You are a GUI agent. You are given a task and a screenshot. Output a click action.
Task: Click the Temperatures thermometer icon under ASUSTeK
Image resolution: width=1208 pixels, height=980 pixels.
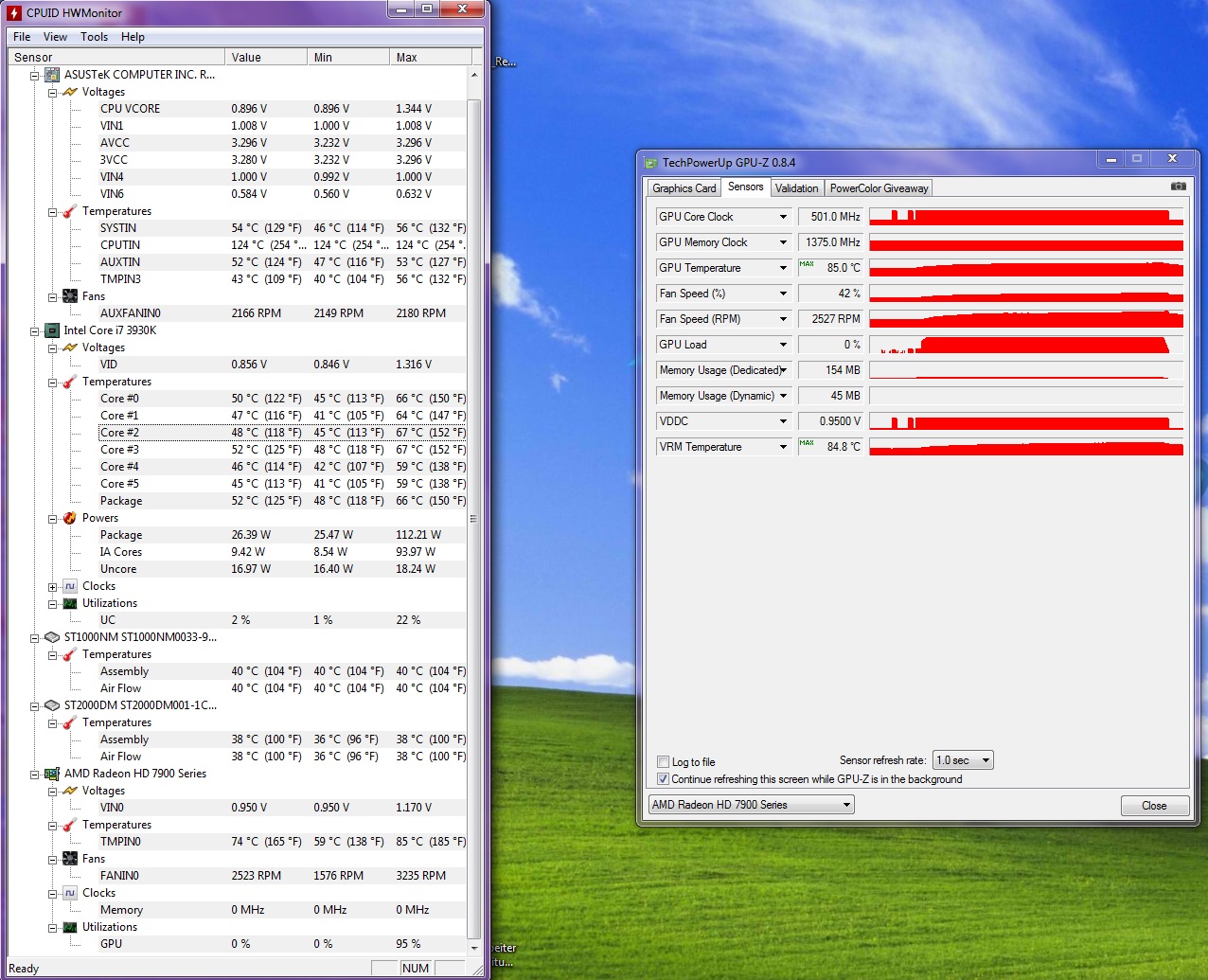(70, 211)
